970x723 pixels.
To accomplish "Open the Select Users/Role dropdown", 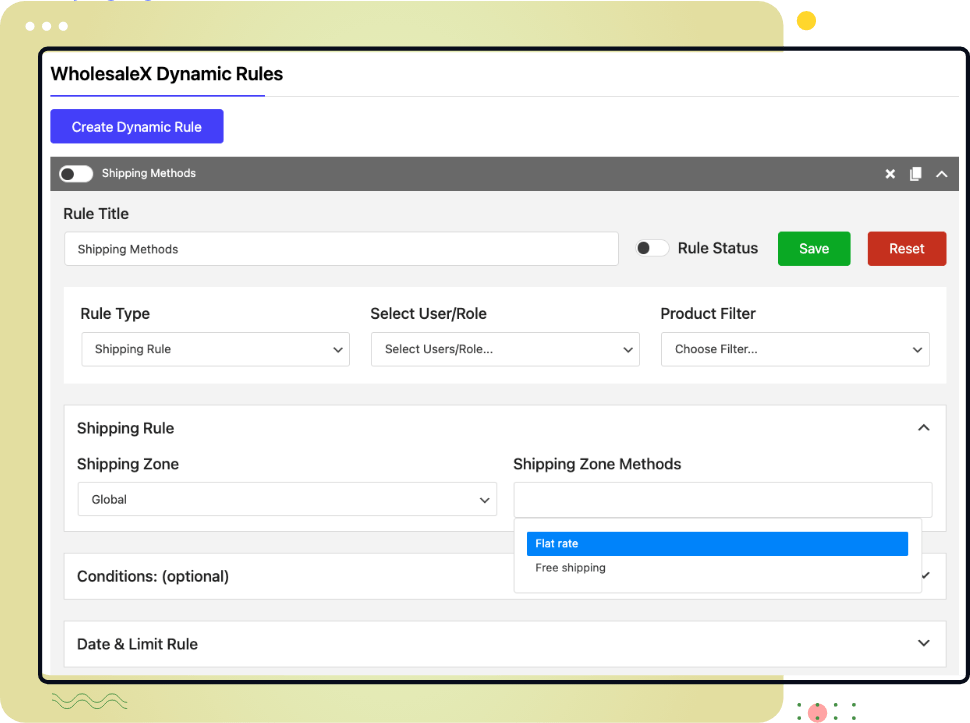I will coord(505,349).
